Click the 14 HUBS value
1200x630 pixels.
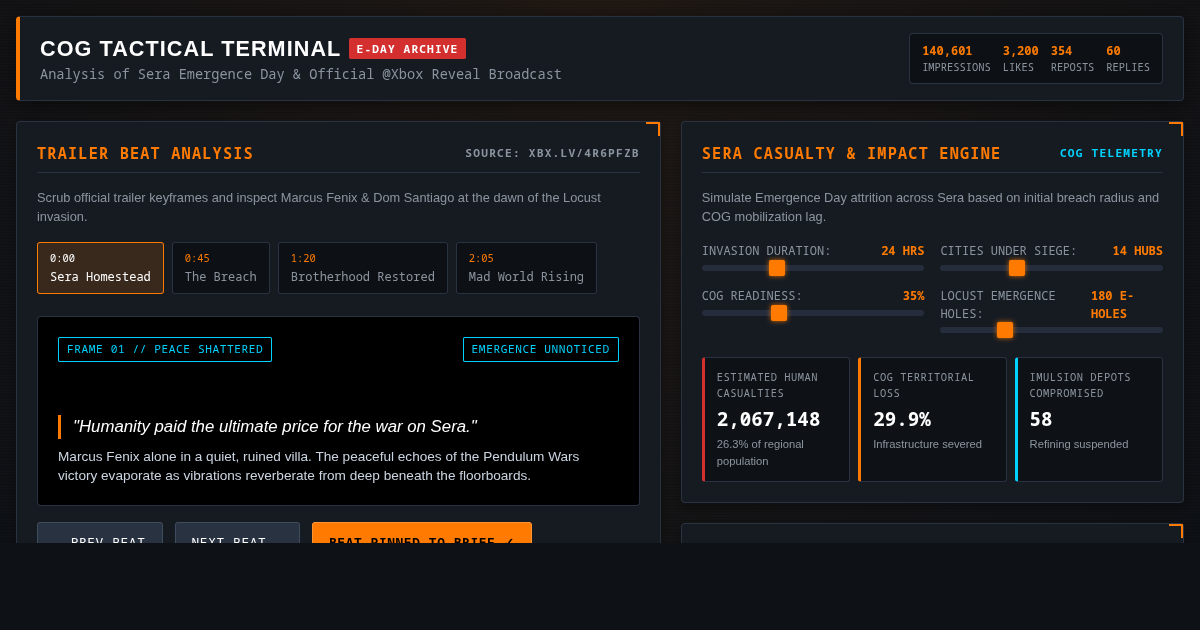(x=1138, y=251)
